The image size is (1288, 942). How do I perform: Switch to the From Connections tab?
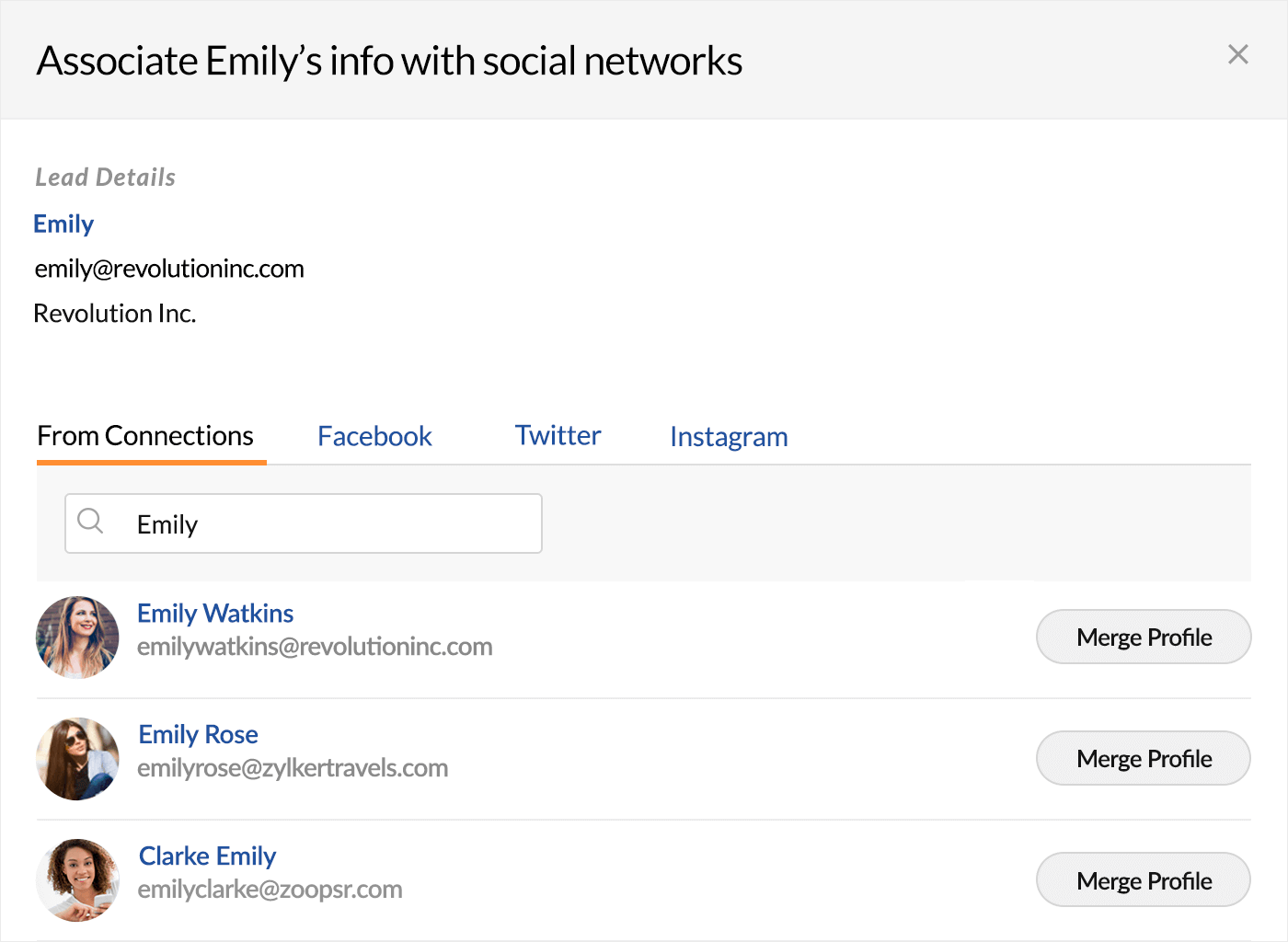click(x=145, y=436)
